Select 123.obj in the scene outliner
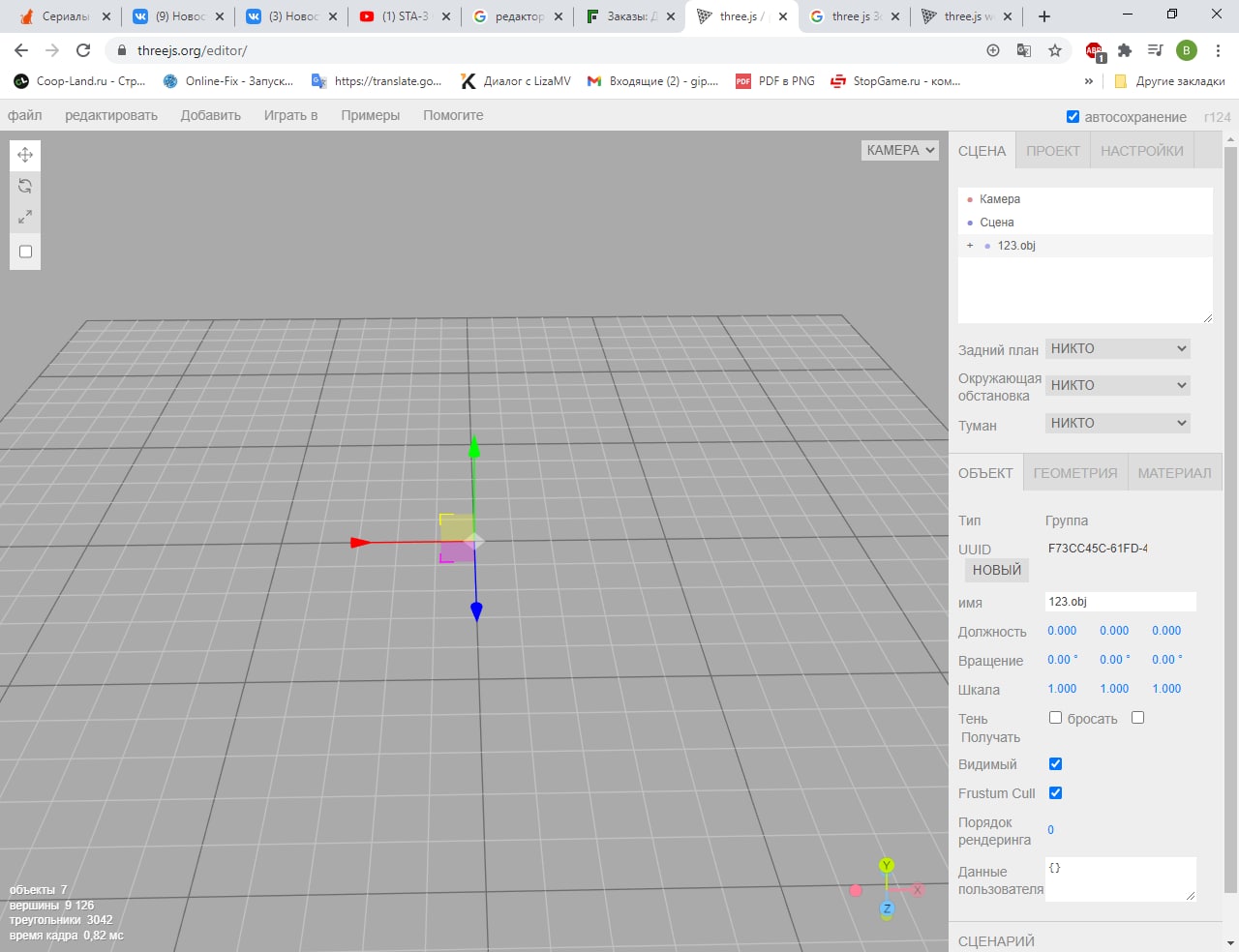The width and height of the screenshot is (1239, 952). [1085, 246]
